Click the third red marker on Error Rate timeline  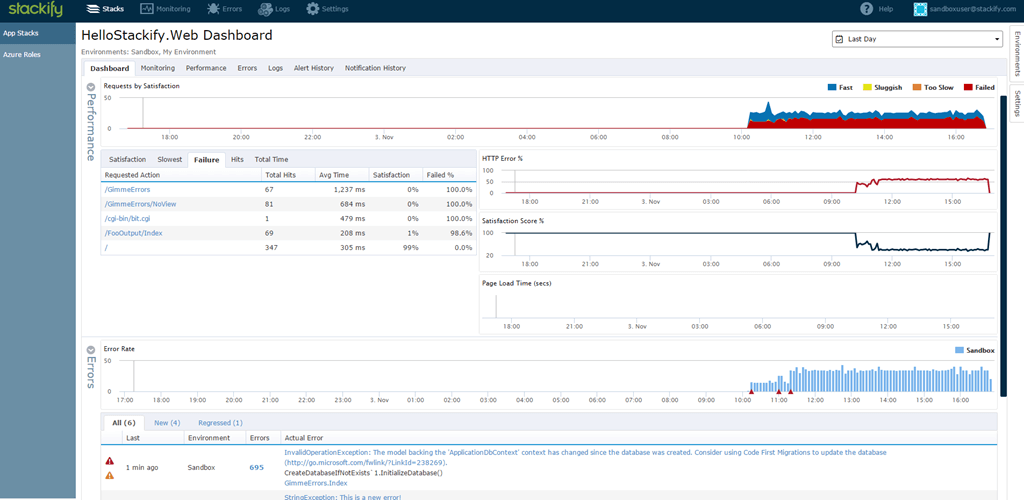point(791,392)
